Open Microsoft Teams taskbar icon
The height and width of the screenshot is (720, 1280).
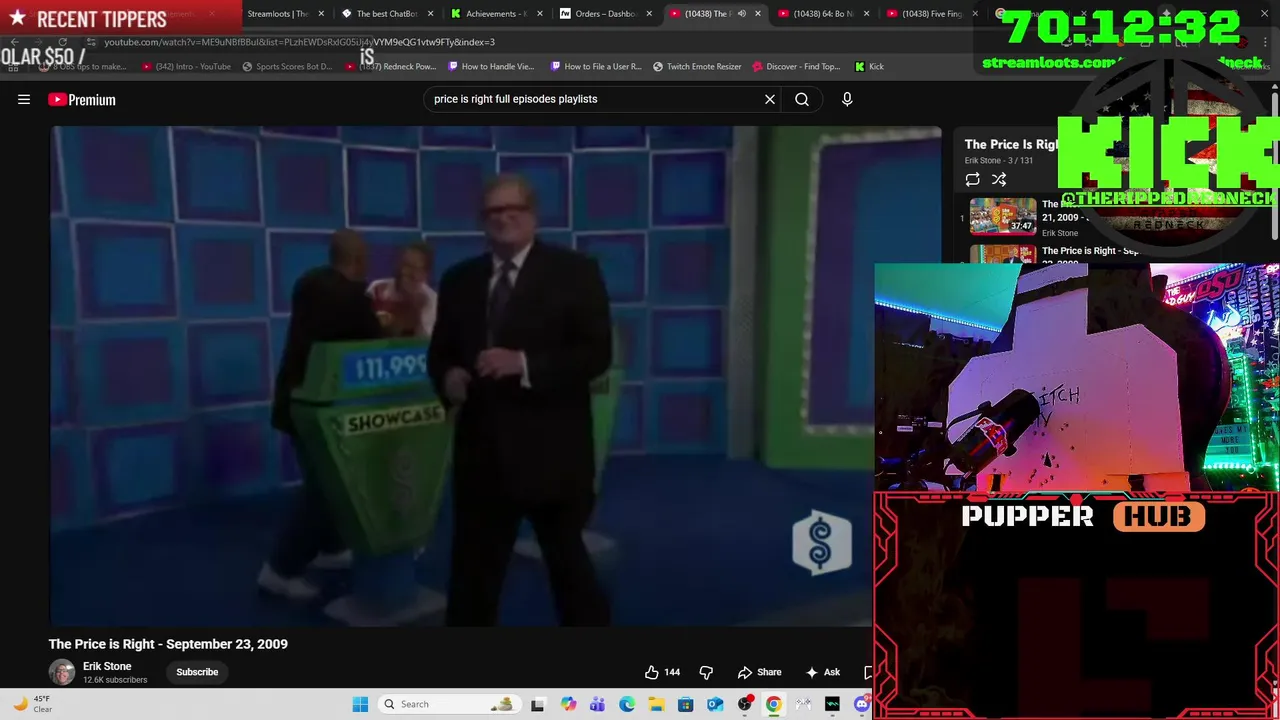[x=598, y=704]
